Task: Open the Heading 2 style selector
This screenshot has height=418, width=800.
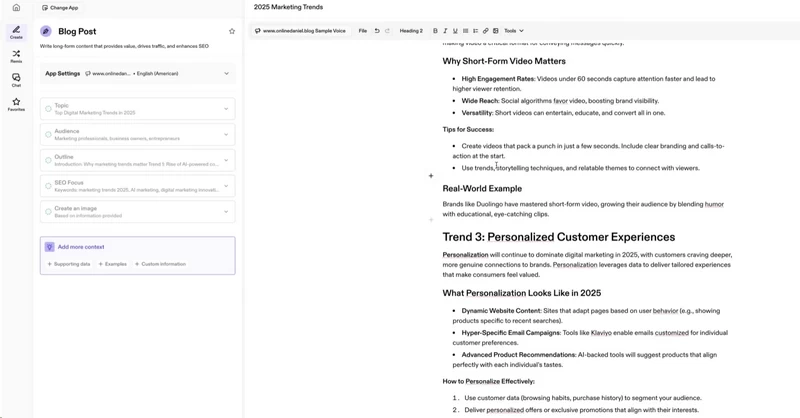Action: point(411,31)
